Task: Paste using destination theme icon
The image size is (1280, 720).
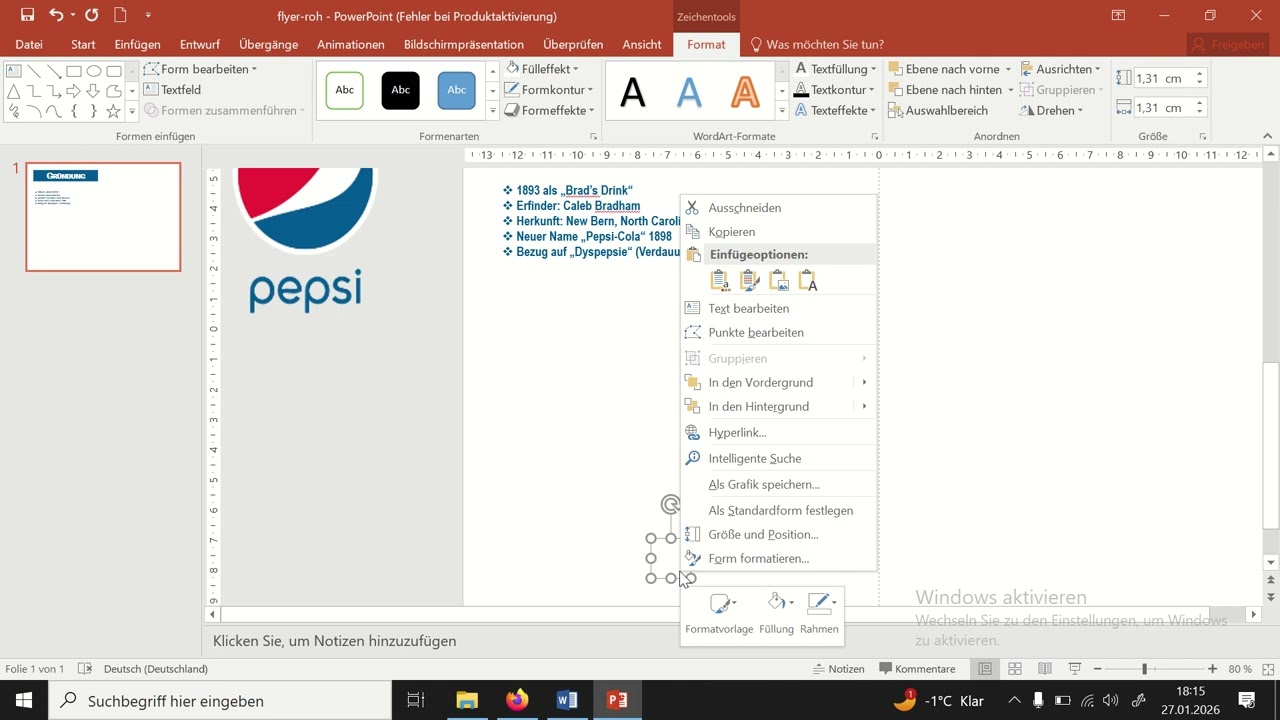Action: [x=720, y=282]
